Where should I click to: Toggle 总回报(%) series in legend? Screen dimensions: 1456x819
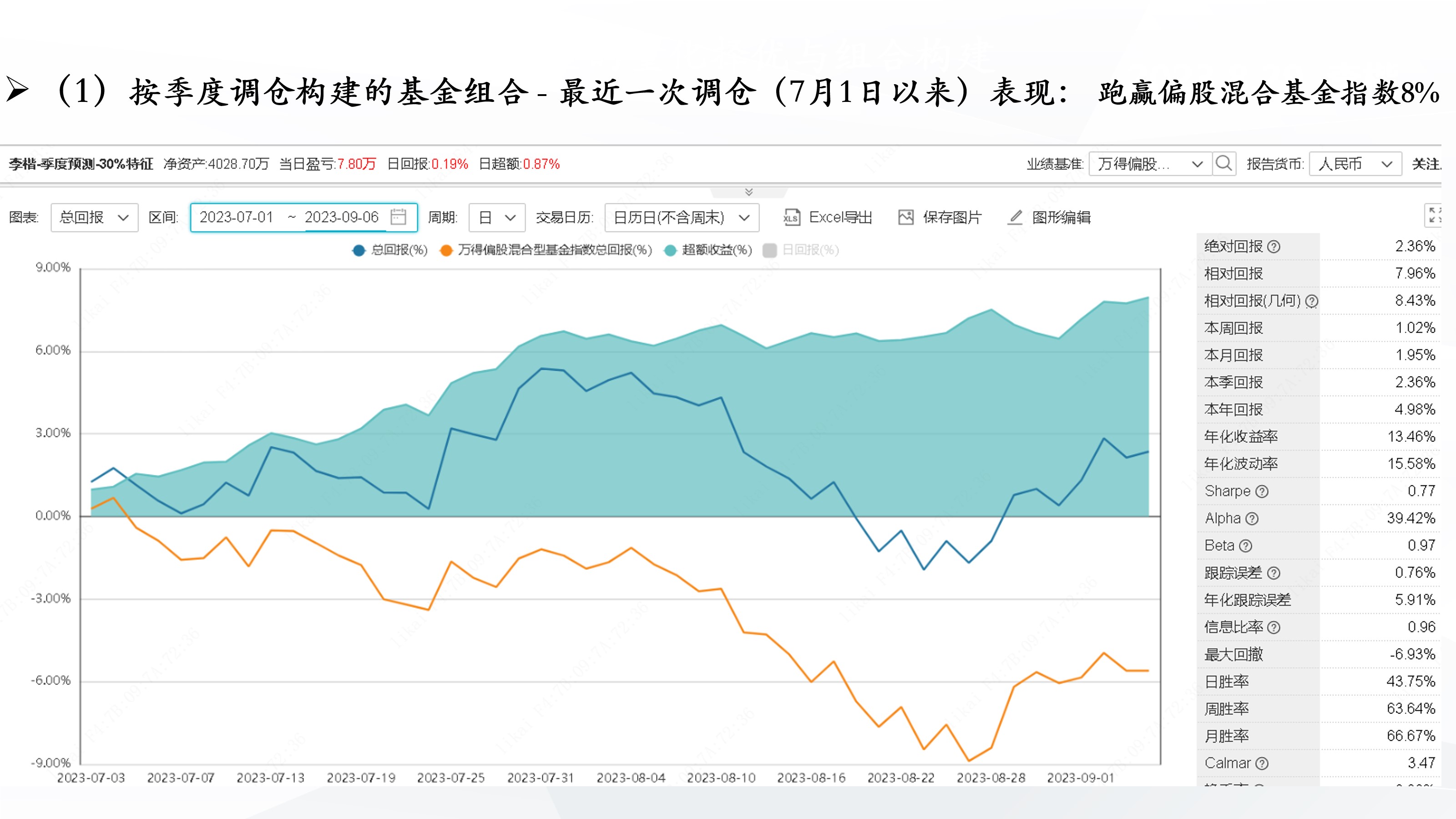390,250
